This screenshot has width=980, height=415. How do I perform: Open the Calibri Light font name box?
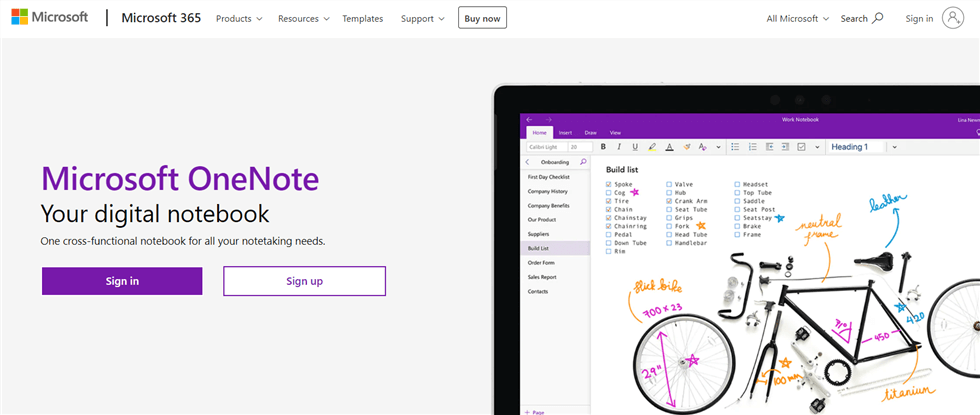[546, 147]
